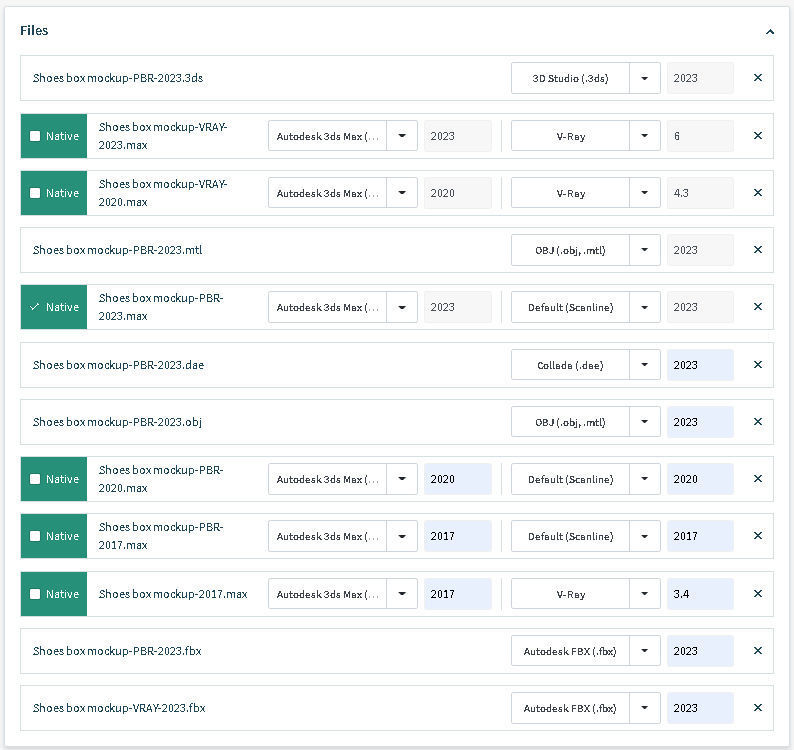Screen dimensions: 794x750
Task: Edit V-Ray version field showing 3.4
Action: coord(699,594)
